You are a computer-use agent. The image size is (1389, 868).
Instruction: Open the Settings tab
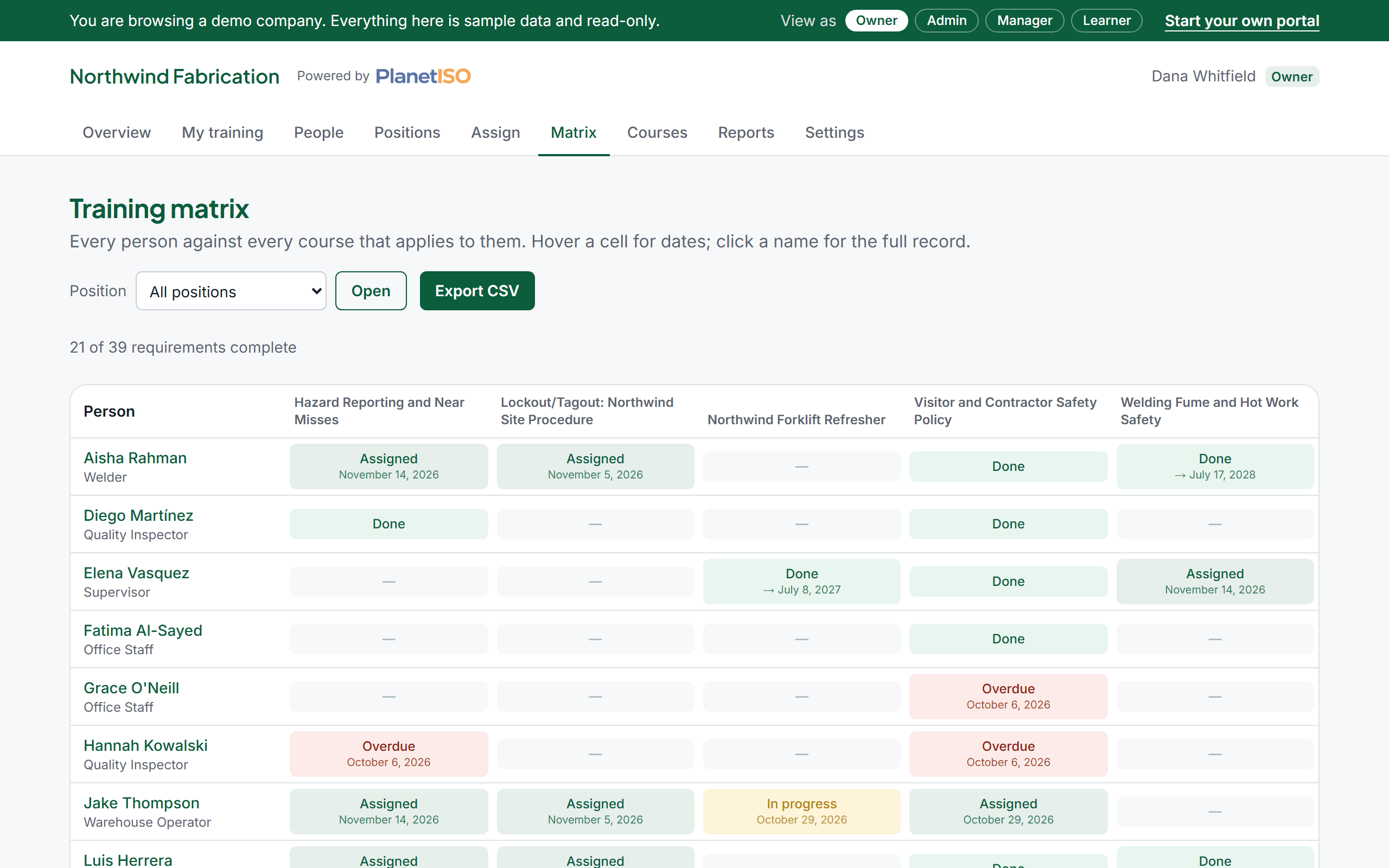pos(834,132)
